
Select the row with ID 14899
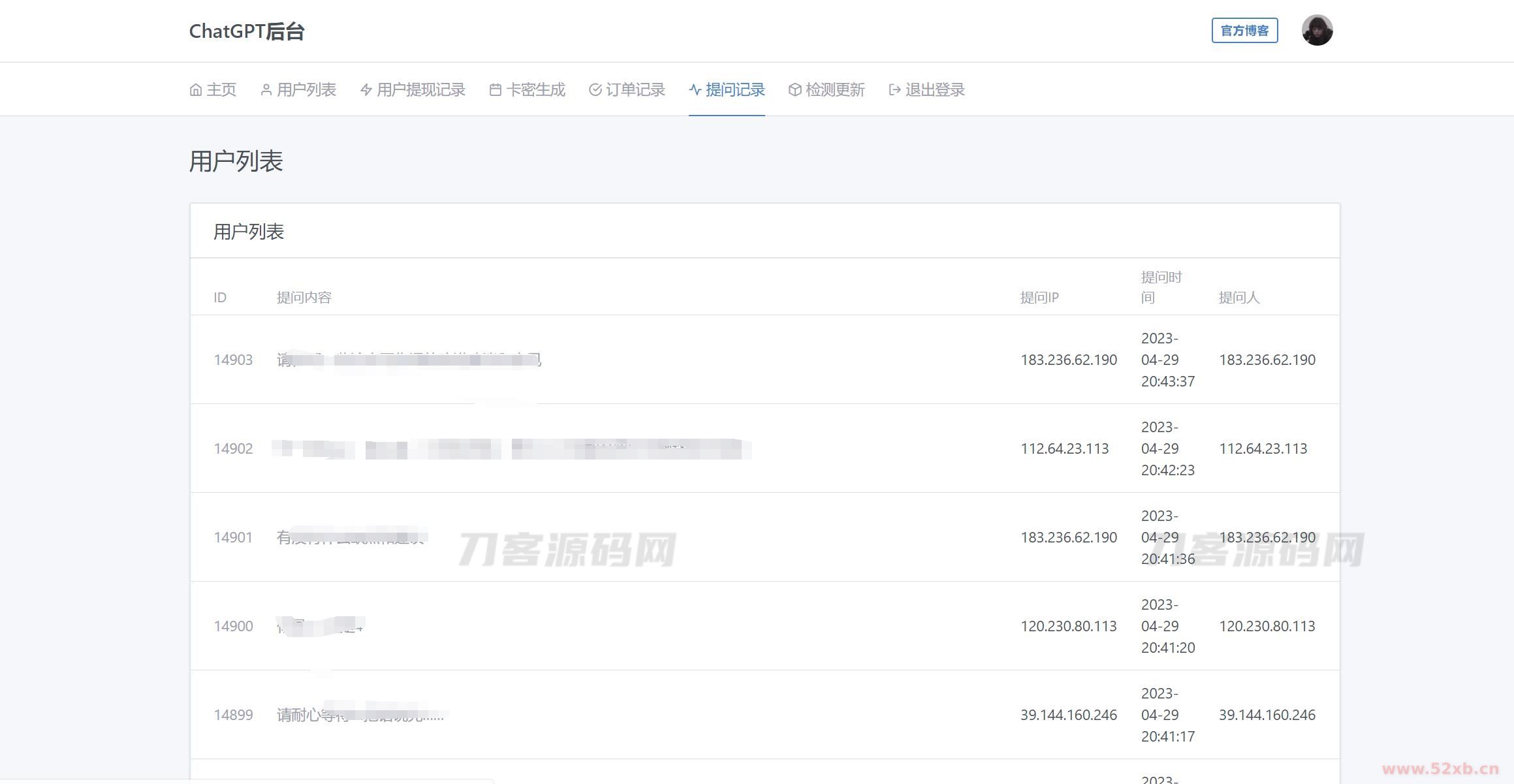(233, 715)
